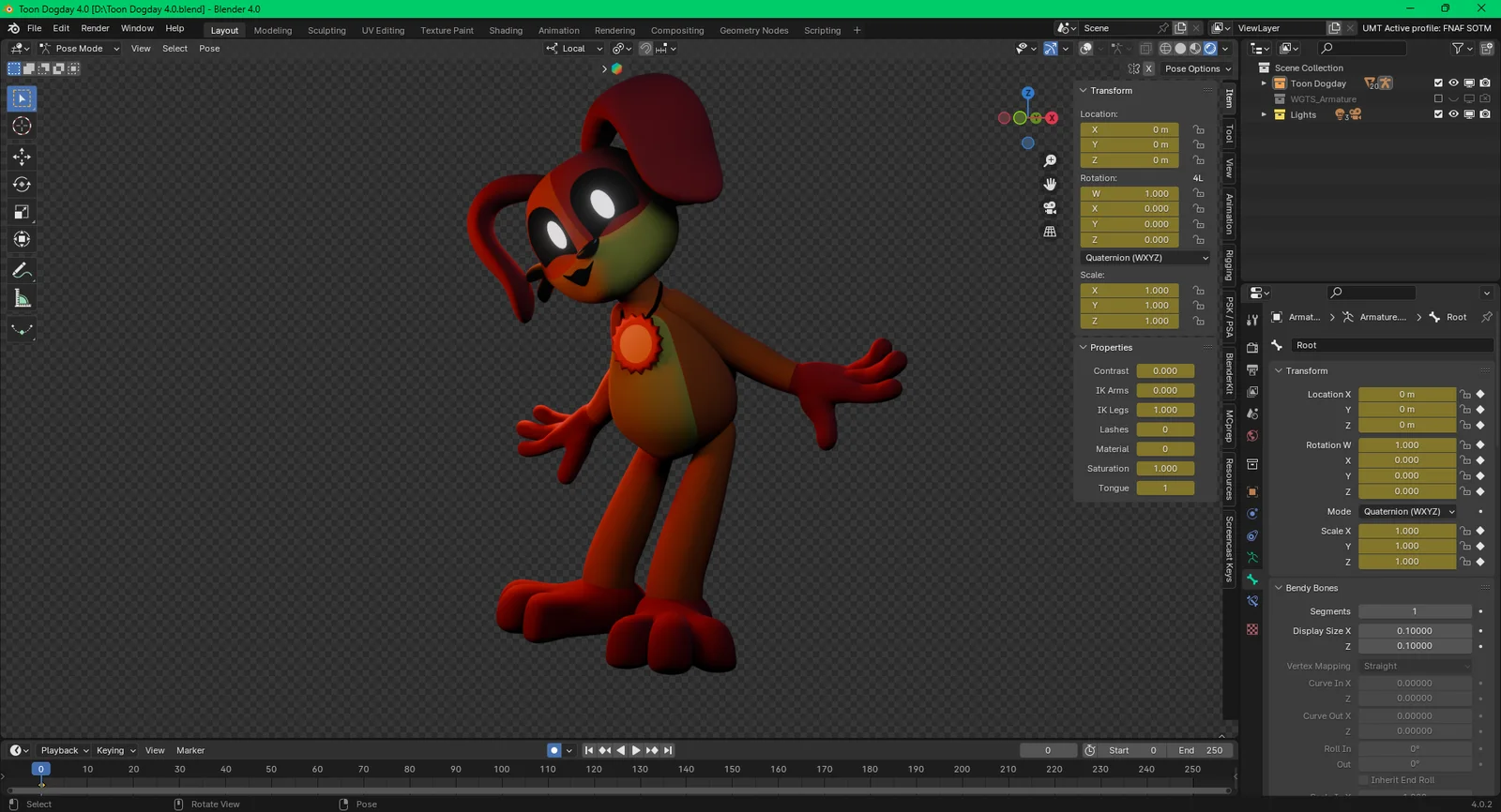Click the zoom viewport magnifier icon

[x=1050, y=161]
